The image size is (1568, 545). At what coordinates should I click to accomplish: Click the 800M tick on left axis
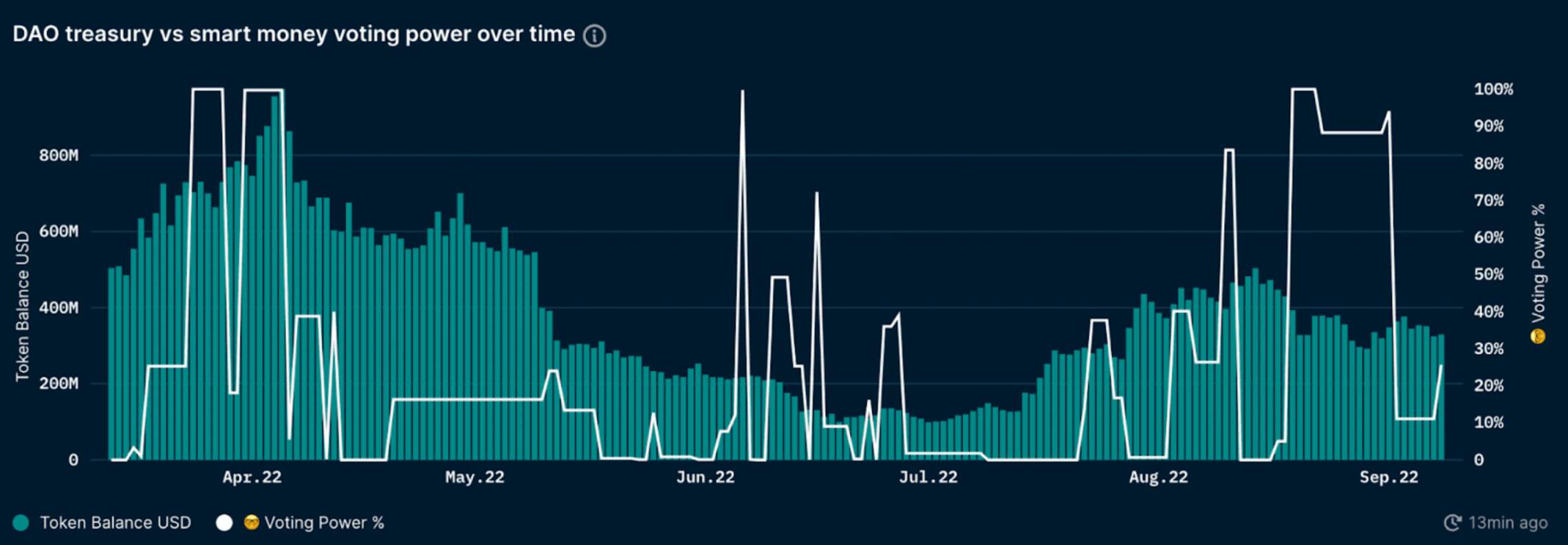click(58, 156)
